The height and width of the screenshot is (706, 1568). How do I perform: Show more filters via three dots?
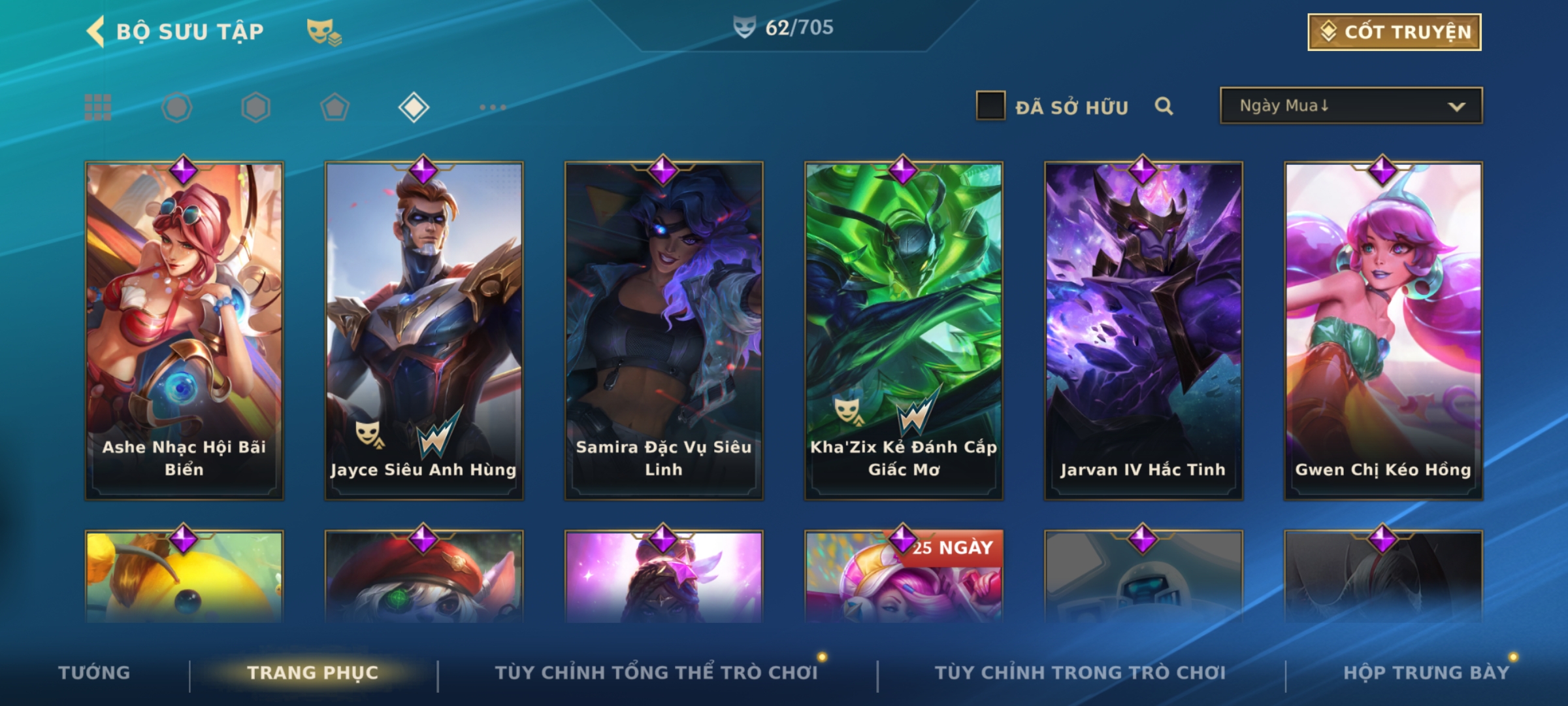tap(493, 107)
